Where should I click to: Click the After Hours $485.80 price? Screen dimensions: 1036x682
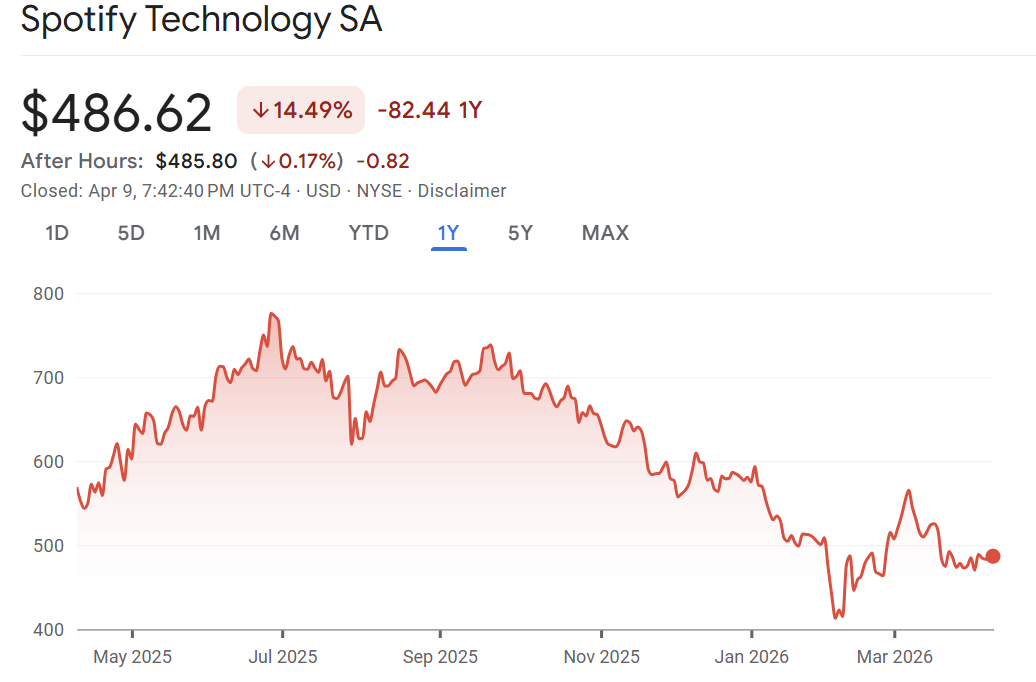point(196,161)
